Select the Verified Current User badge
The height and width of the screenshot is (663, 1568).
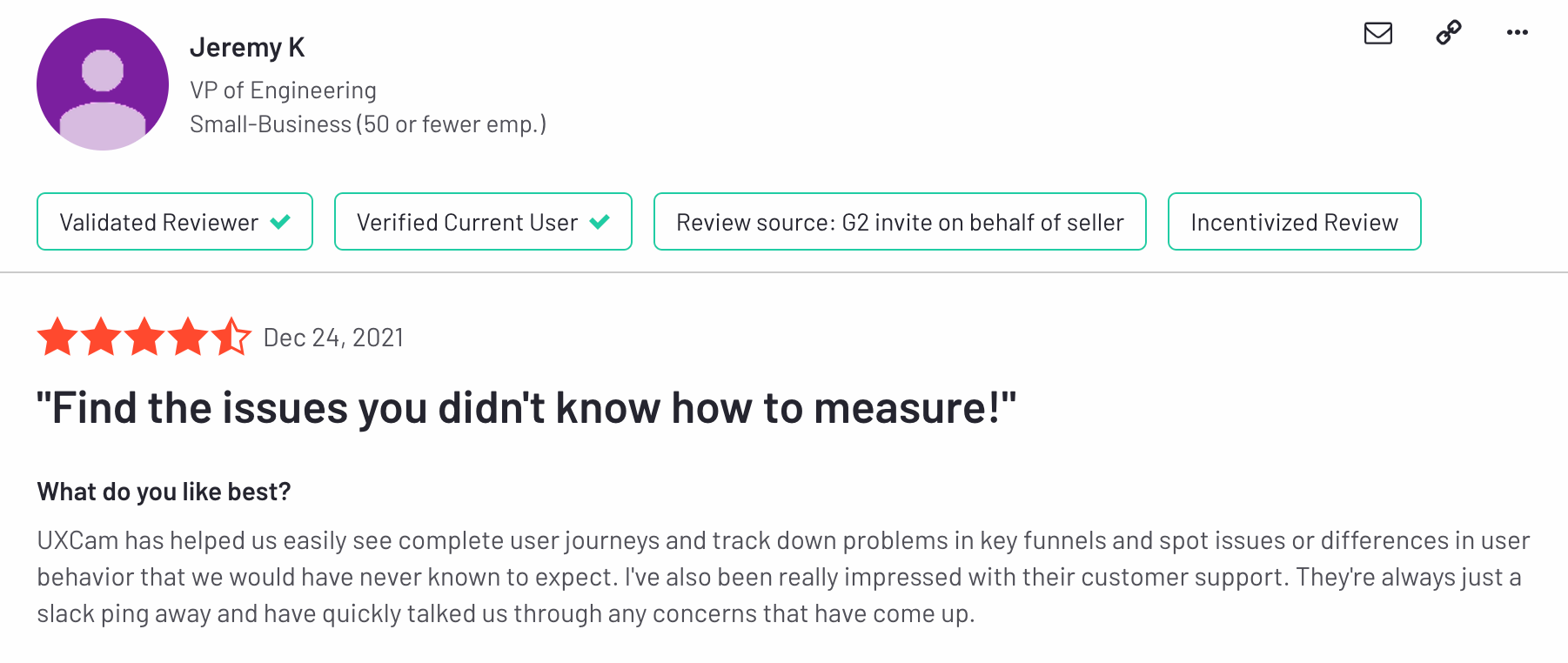point(483,222)
